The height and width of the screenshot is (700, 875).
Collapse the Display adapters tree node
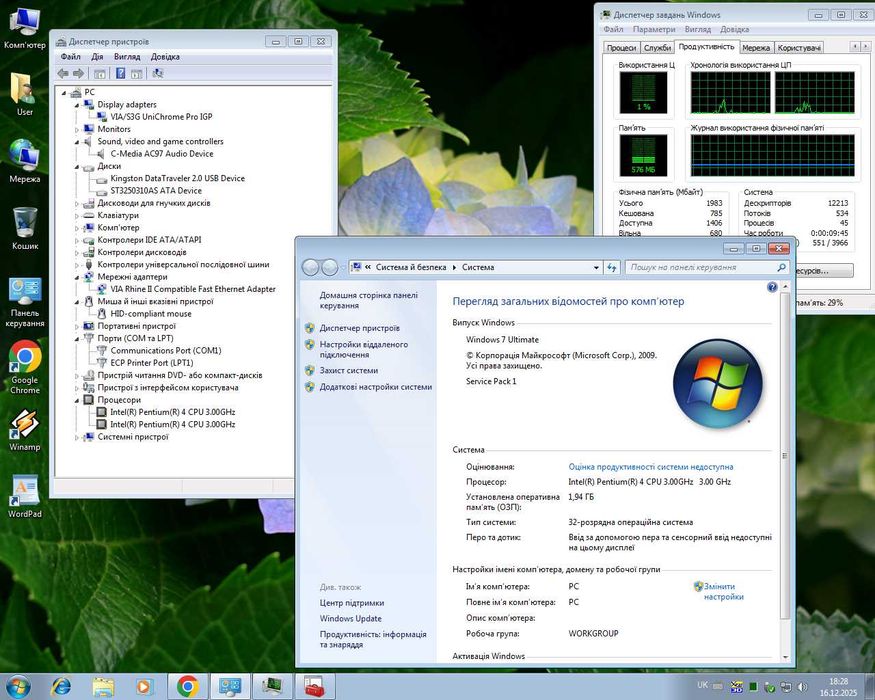tap(76, 105)
